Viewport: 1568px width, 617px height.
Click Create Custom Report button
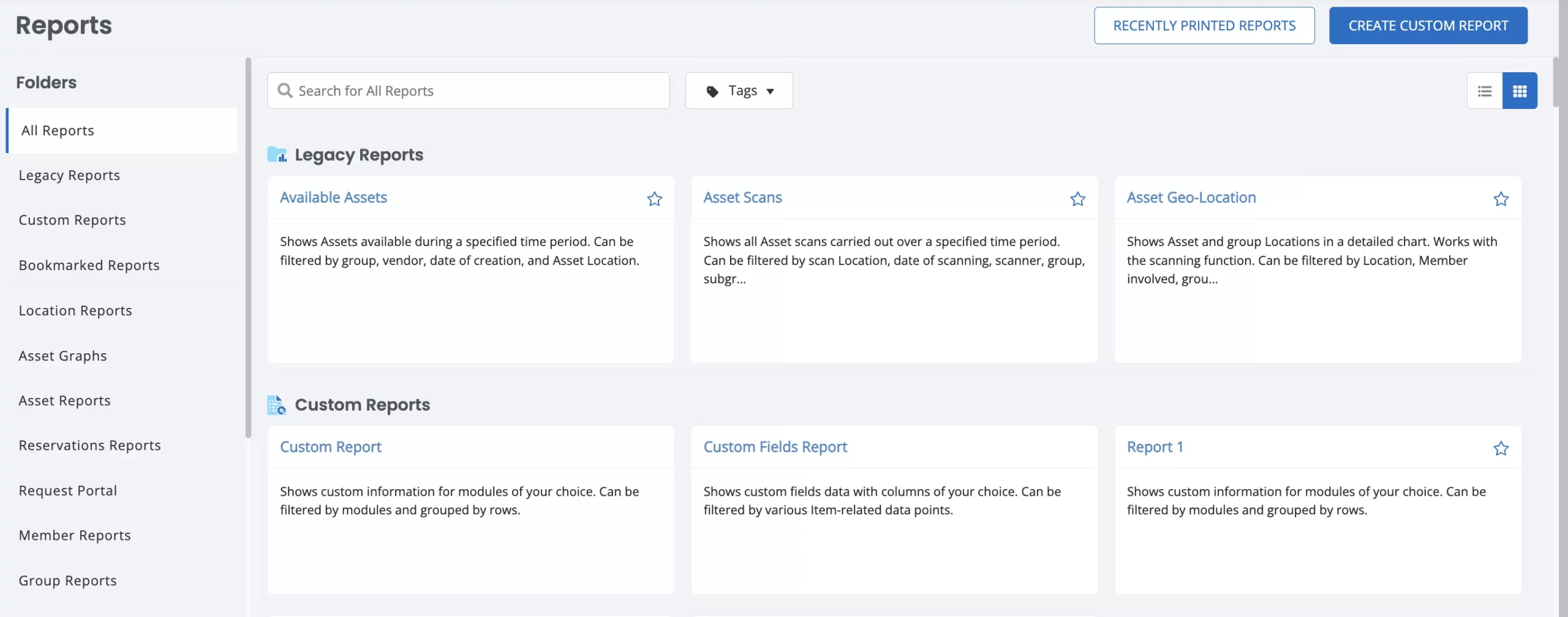click(x=1428, y=26)
